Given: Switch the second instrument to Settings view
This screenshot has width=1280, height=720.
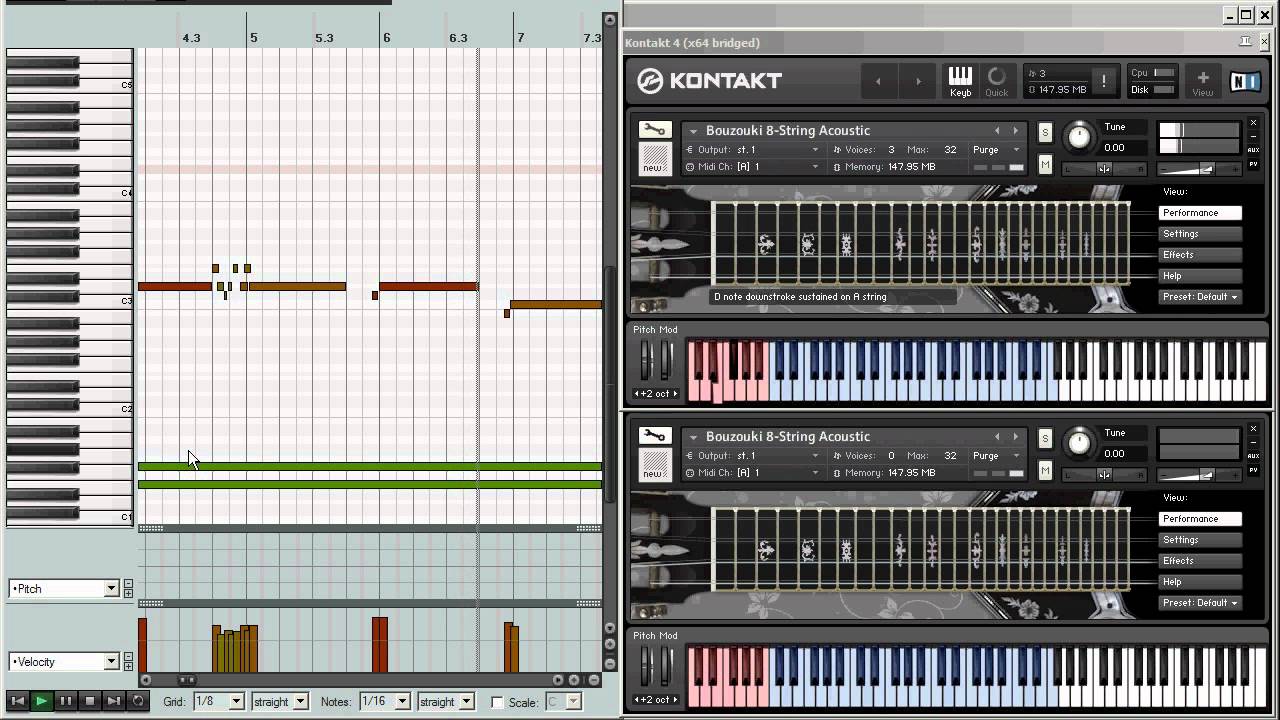Looking at the screenshot, I should 1200,540.
